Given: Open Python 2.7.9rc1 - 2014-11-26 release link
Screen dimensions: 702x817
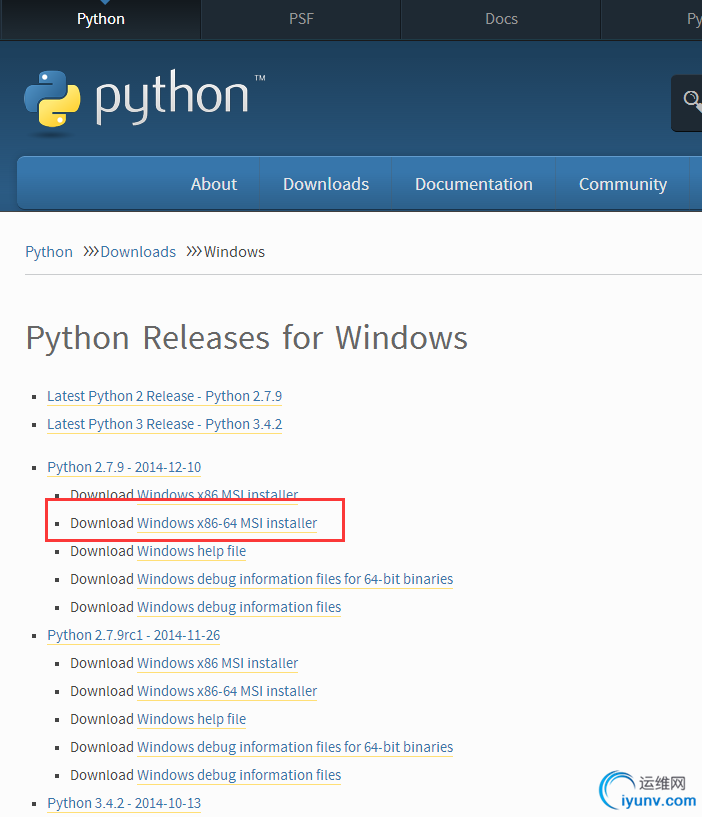Looking at the screenshot, I should (133, 635).
